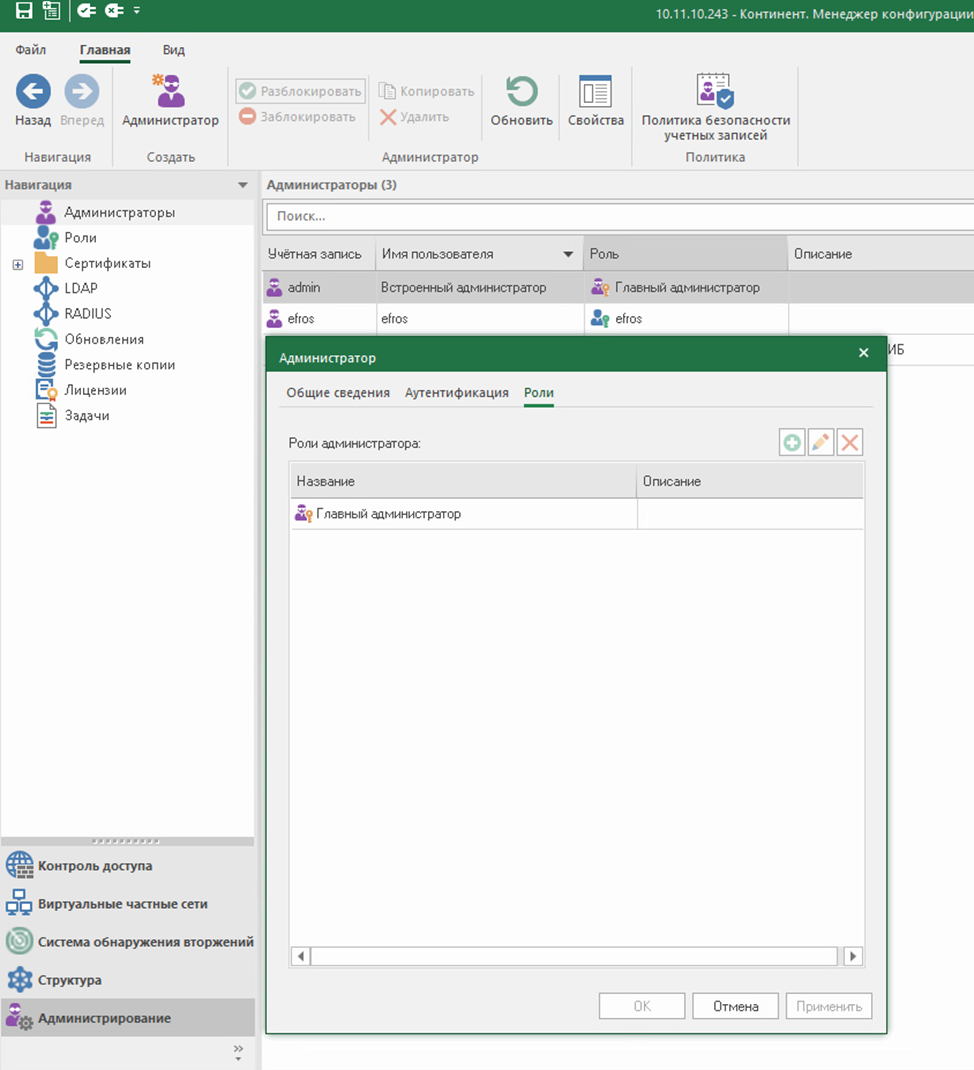Screen dimensions: 974x1070
Task: Click the Отмена button
Action: [x=735, y=1006]
